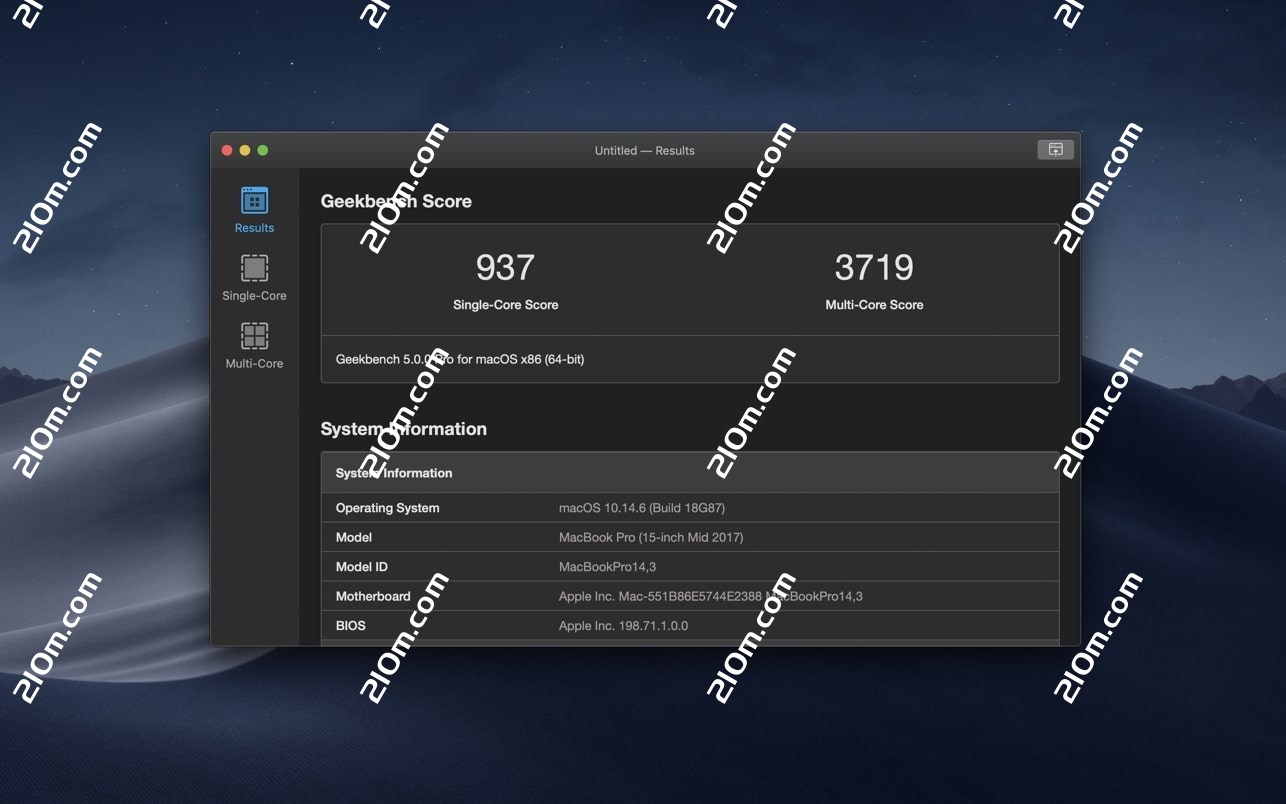Click the Untitled — Results window title
Image resolution: width=1286 pixels, height=804 pixels.
[x=645, y=151]
